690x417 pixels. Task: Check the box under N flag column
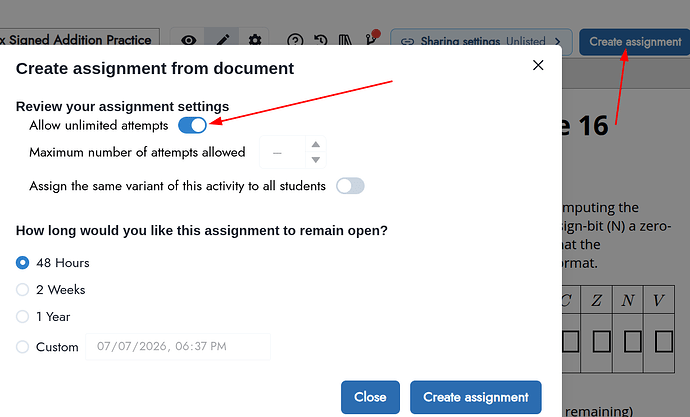(633, 341)
